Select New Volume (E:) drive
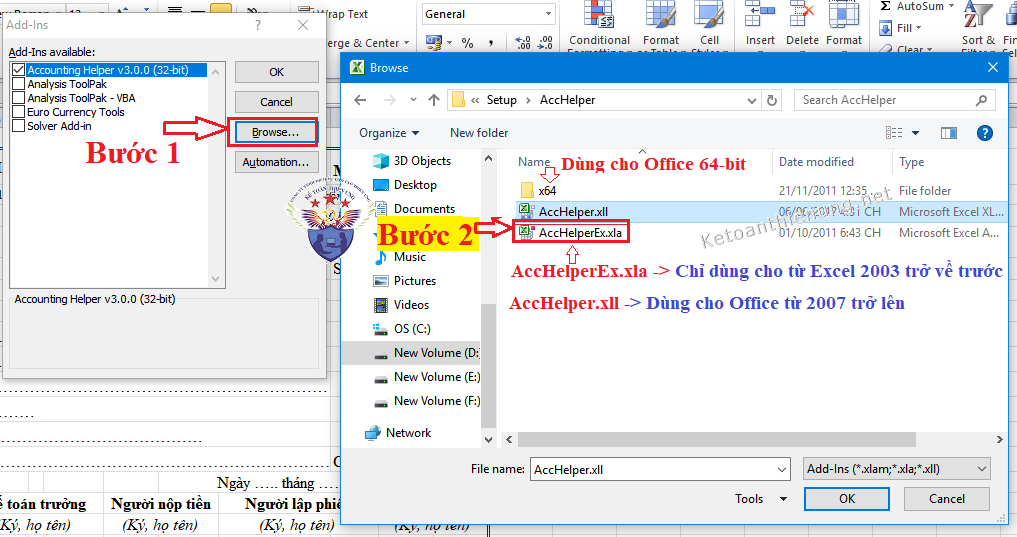The width and height of the screenshot is (1017, 537). tap(427, 377)
